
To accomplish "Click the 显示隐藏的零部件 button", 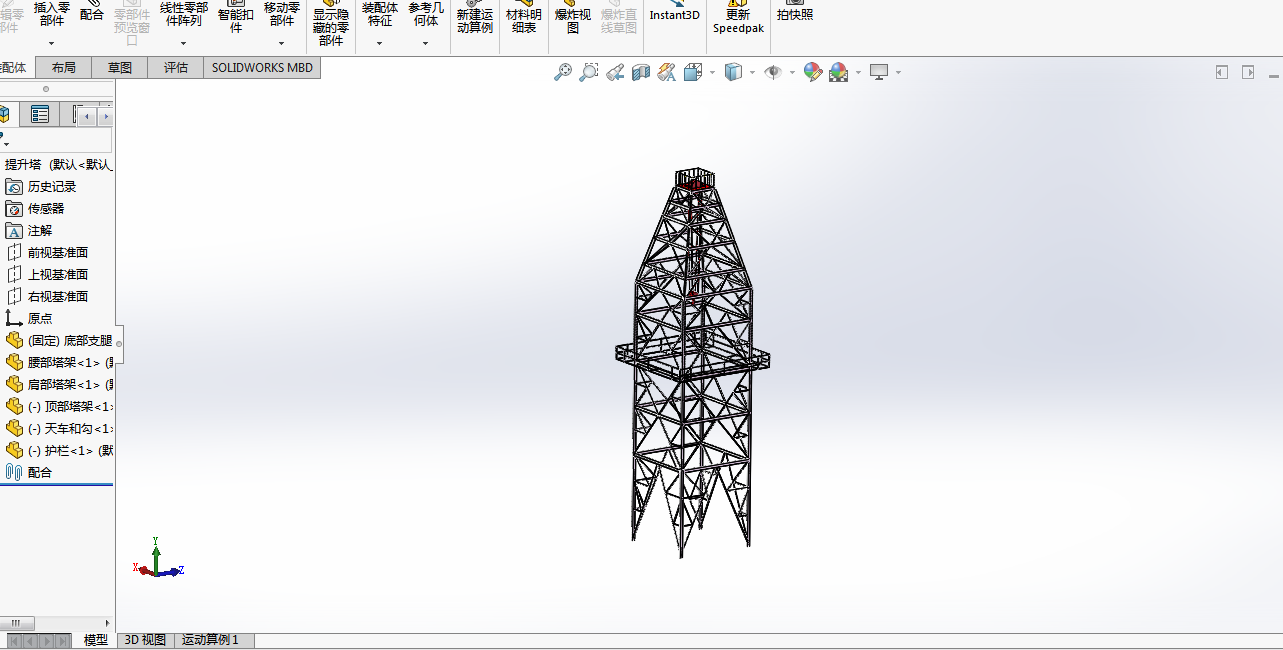I will (331, 25).
